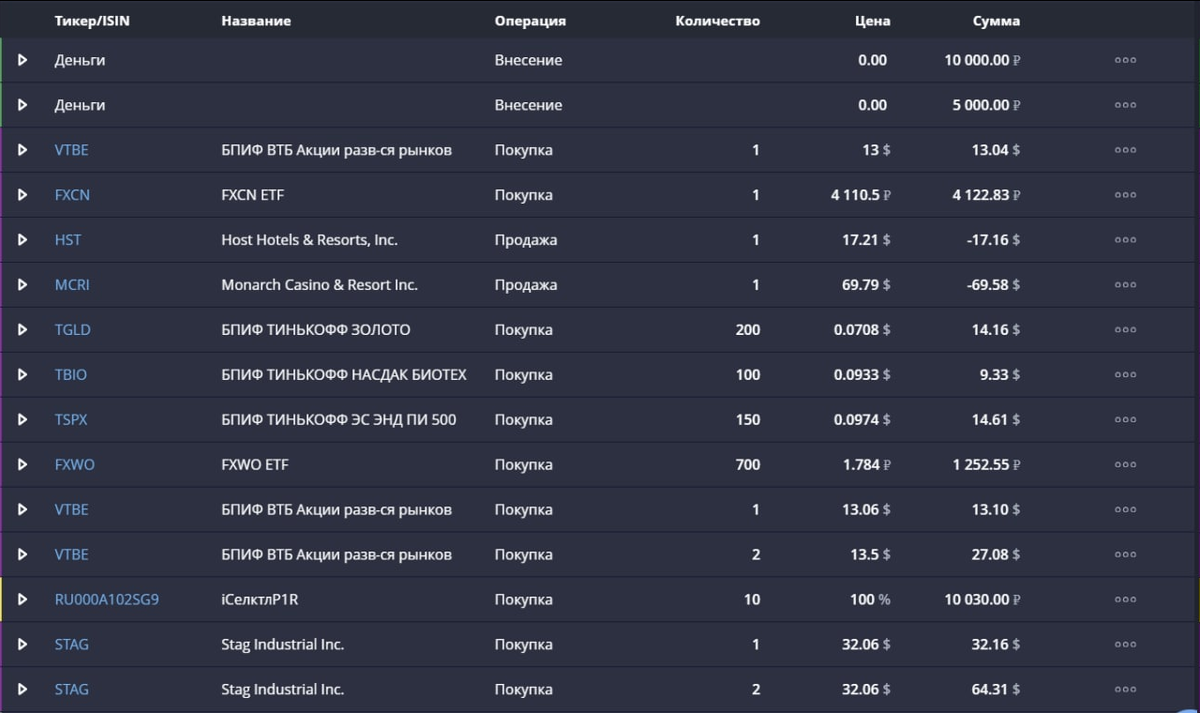
Task: Expand the TGLD gold fund row
Action: (23, 330)
